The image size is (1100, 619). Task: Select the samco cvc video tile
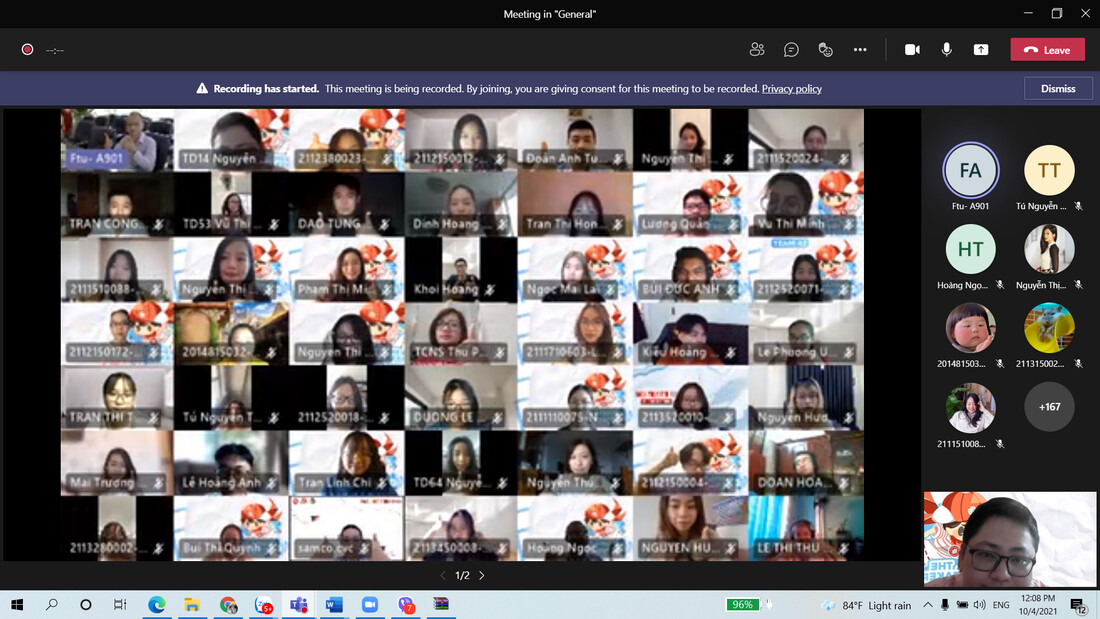[x=347, y=528]
